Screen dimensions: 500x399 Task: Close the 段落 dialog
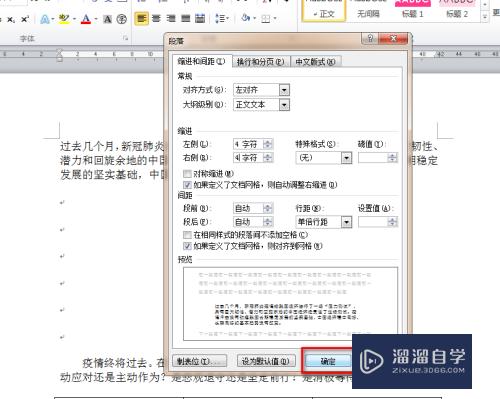393,39
